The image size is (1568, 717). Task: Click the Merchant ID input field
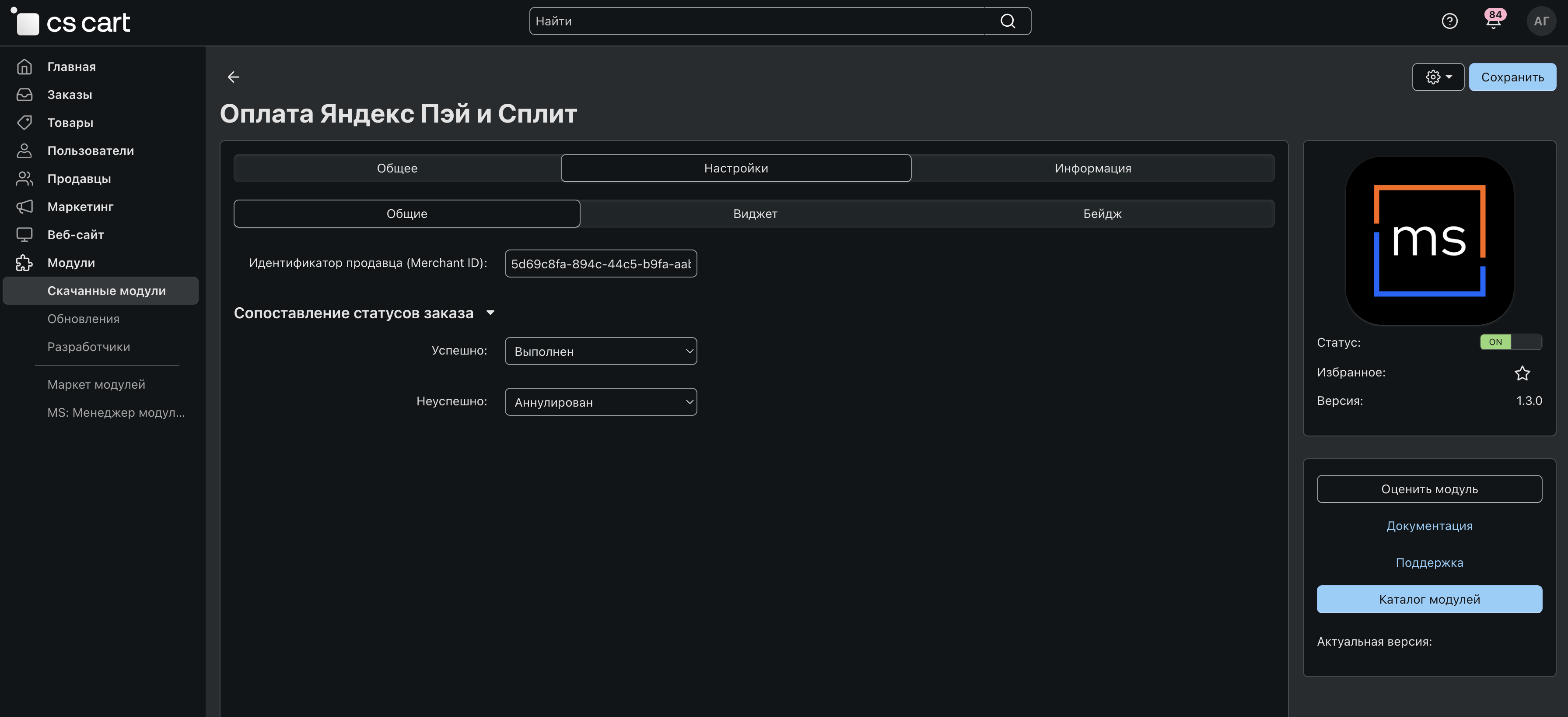600,264
